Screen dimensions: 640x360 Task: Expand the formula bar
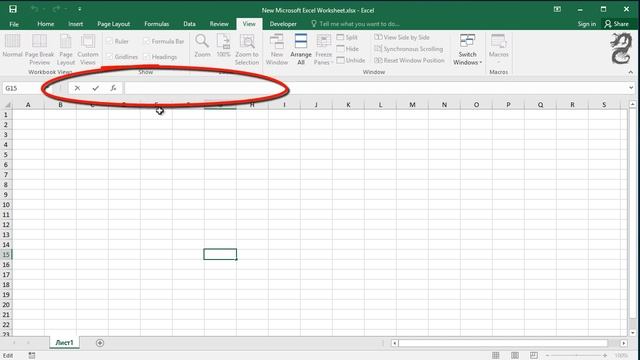click(631, 88)
